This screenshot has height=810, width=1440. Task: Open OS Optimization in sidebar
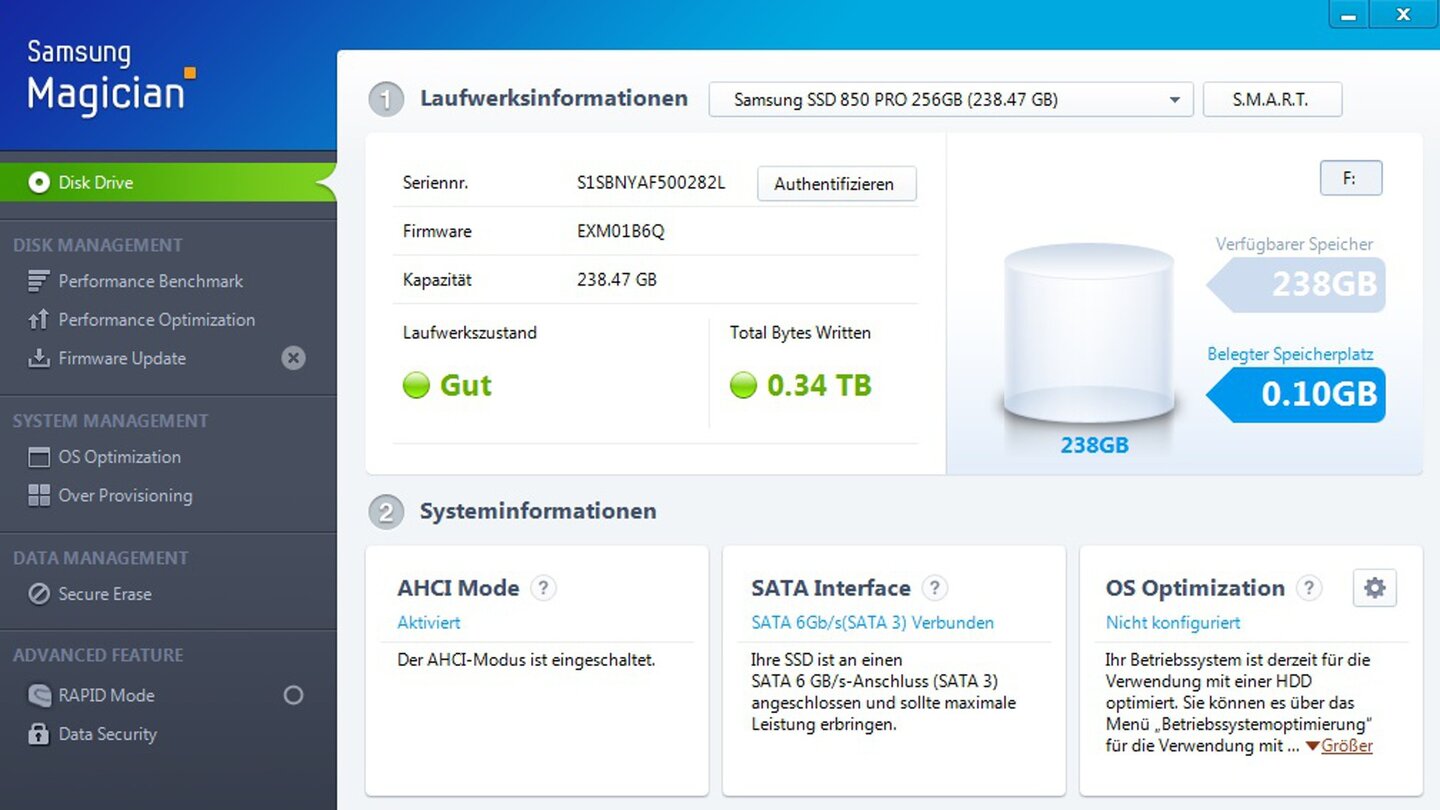120,457
